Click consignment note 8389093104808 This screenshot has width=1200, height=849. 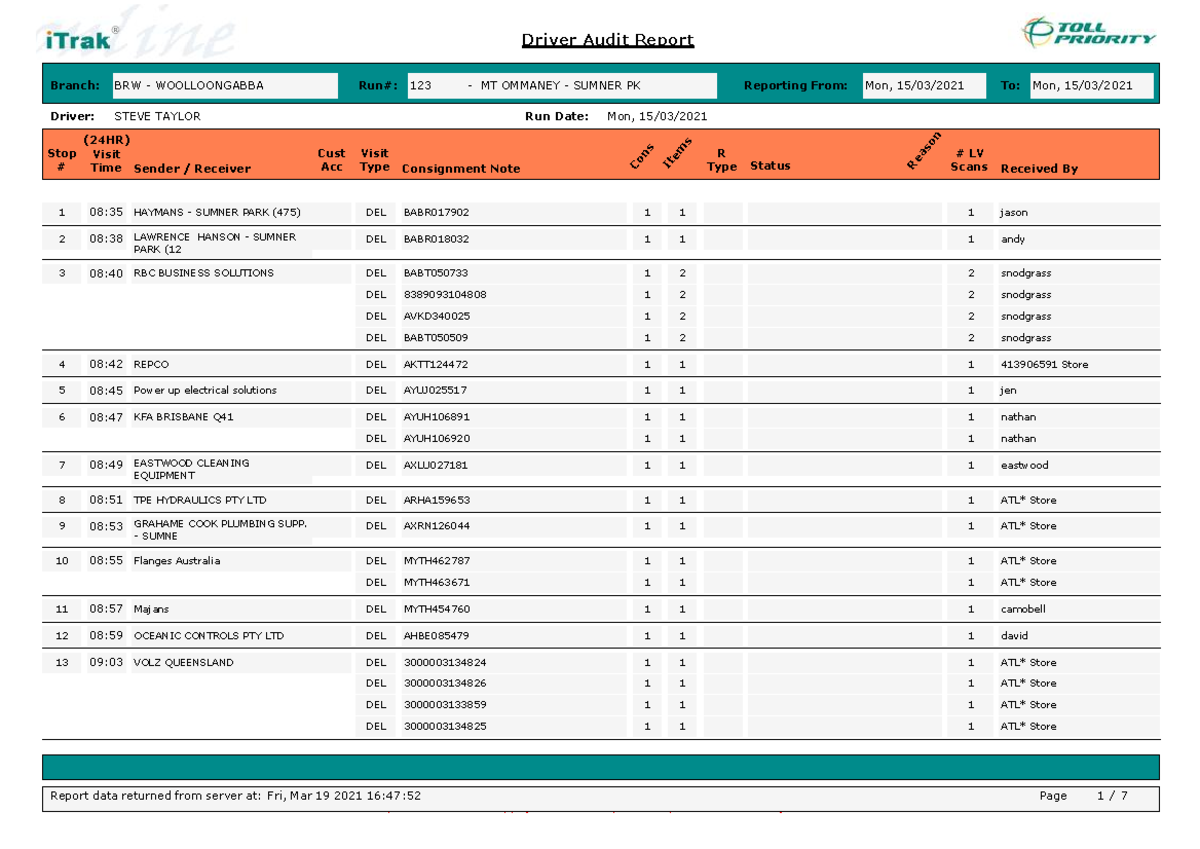(x=445, y=295)
